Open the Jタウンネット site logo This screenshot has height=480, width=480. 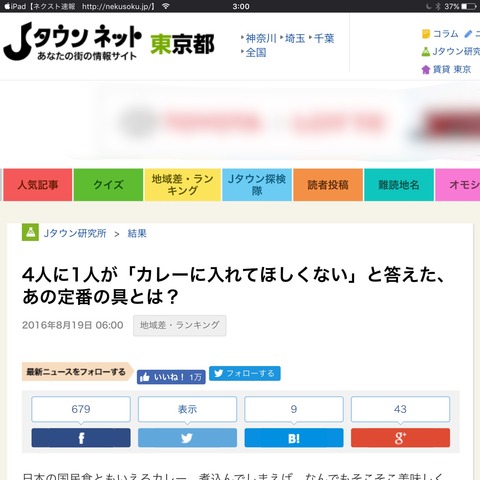pos(73,42)
